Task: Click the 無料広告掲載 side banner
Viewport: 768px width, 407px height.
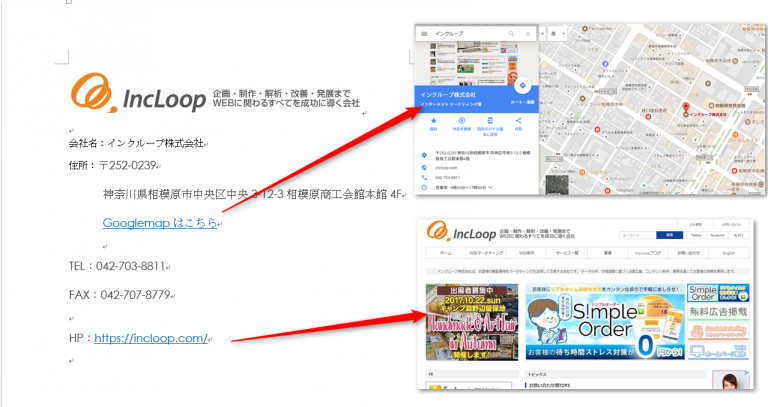Action: pos(718,312)
